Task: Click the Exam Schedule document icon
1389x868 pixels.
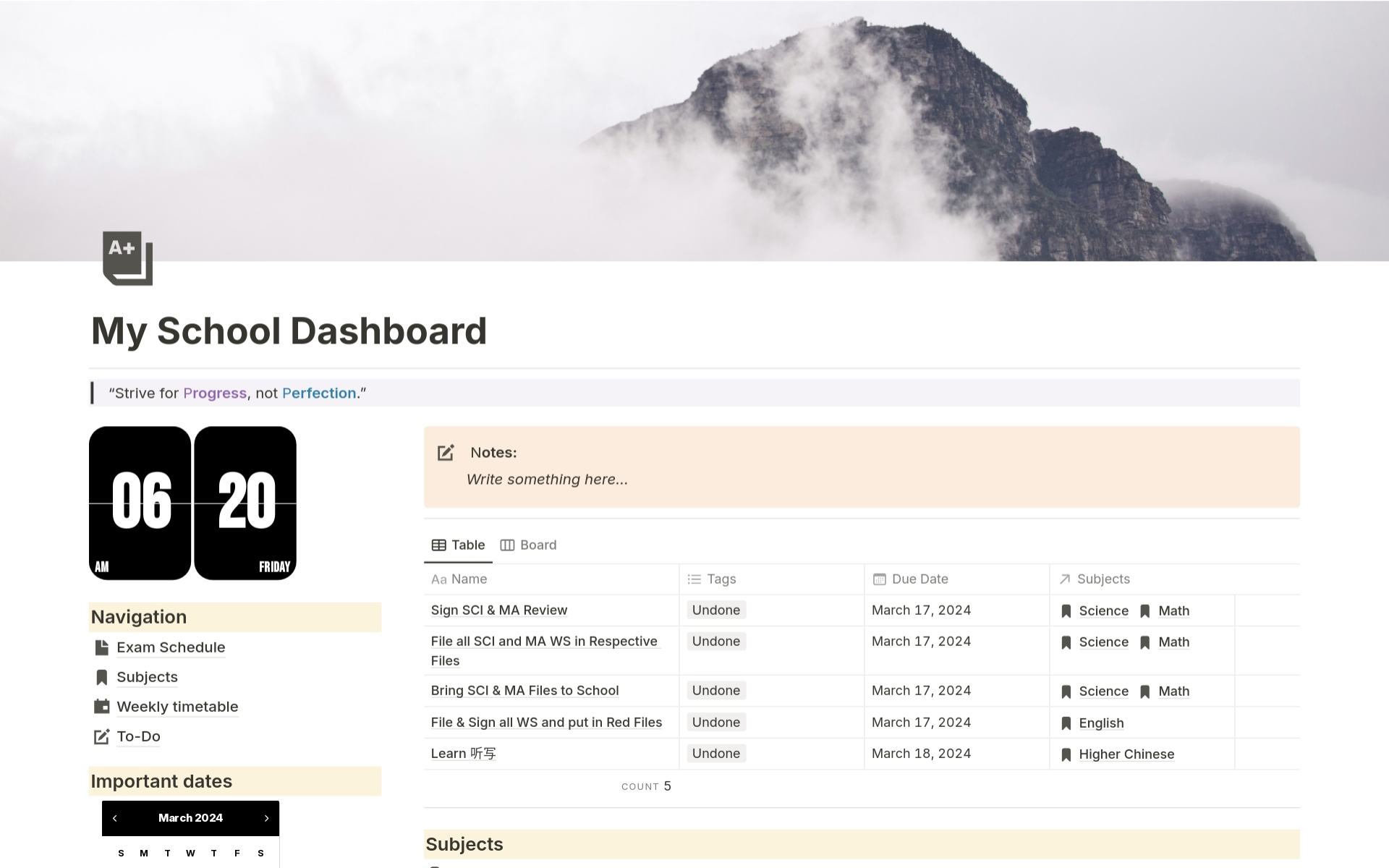Action: [102, 647]
